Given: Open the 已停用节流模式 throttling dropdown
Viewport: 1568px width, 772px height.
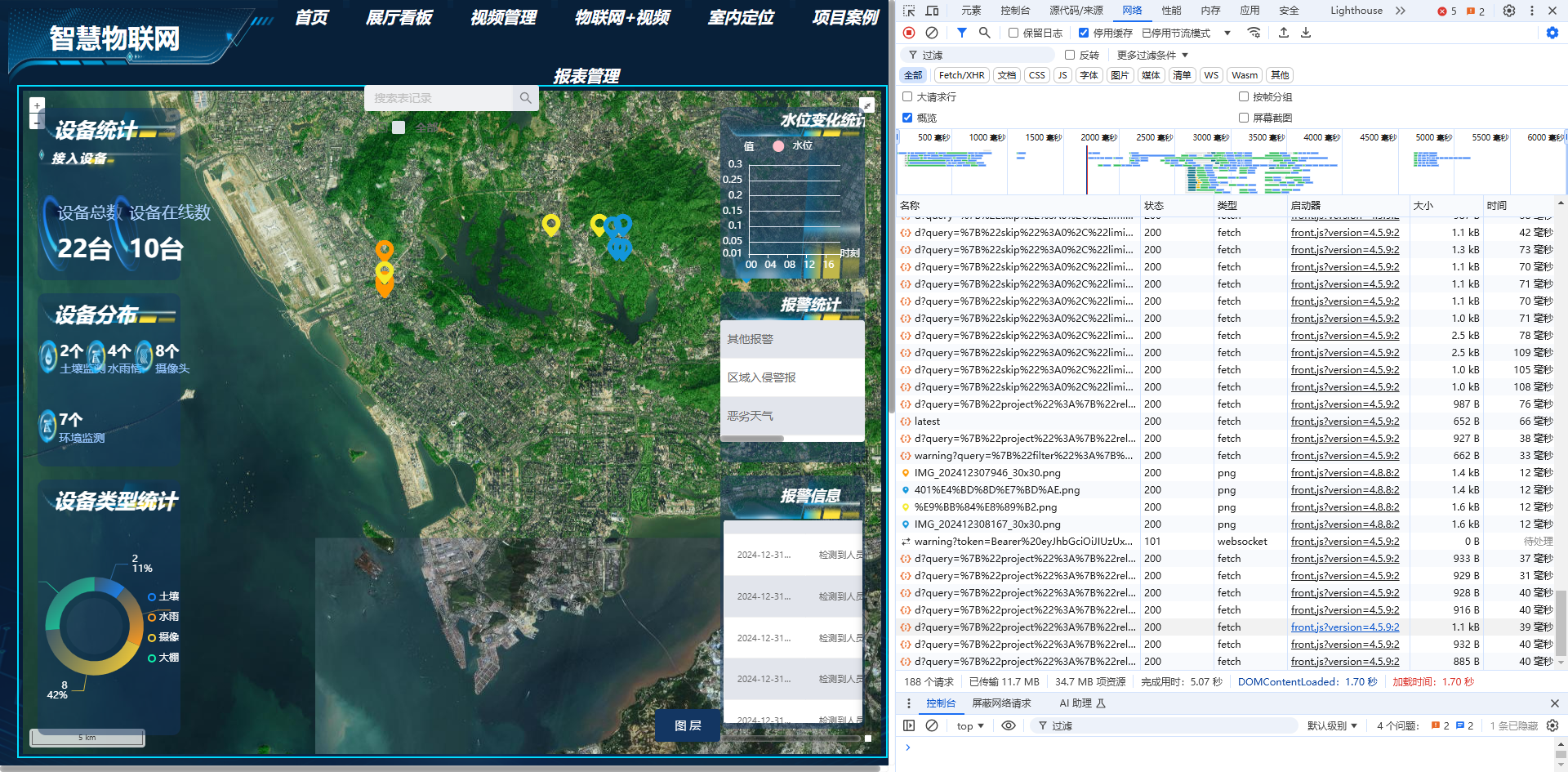Looking at the screenshot, I should [x=1186, y=33].
